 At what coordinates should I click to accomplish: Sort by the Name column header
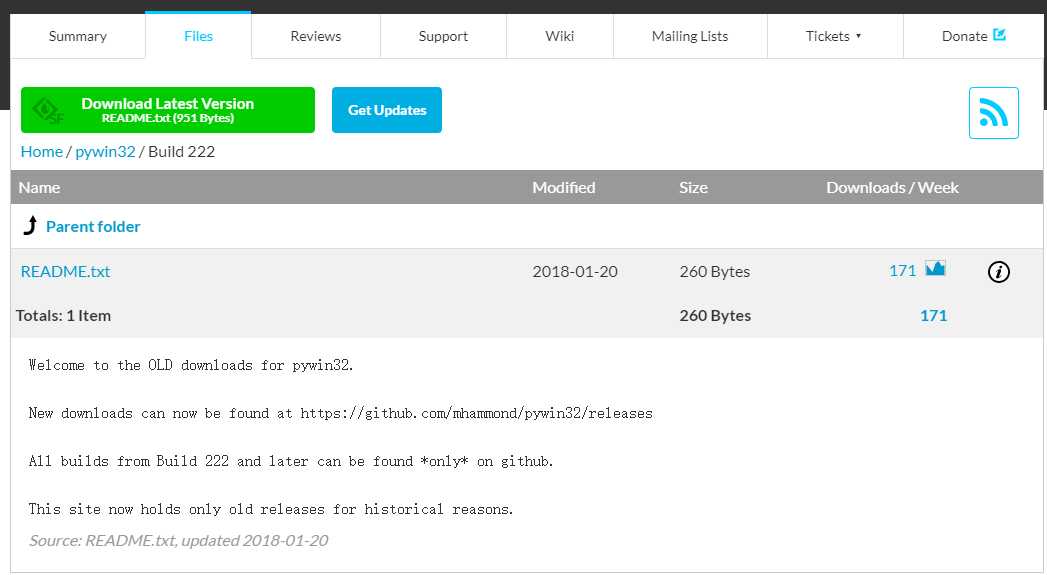click(x=39, y=188)
